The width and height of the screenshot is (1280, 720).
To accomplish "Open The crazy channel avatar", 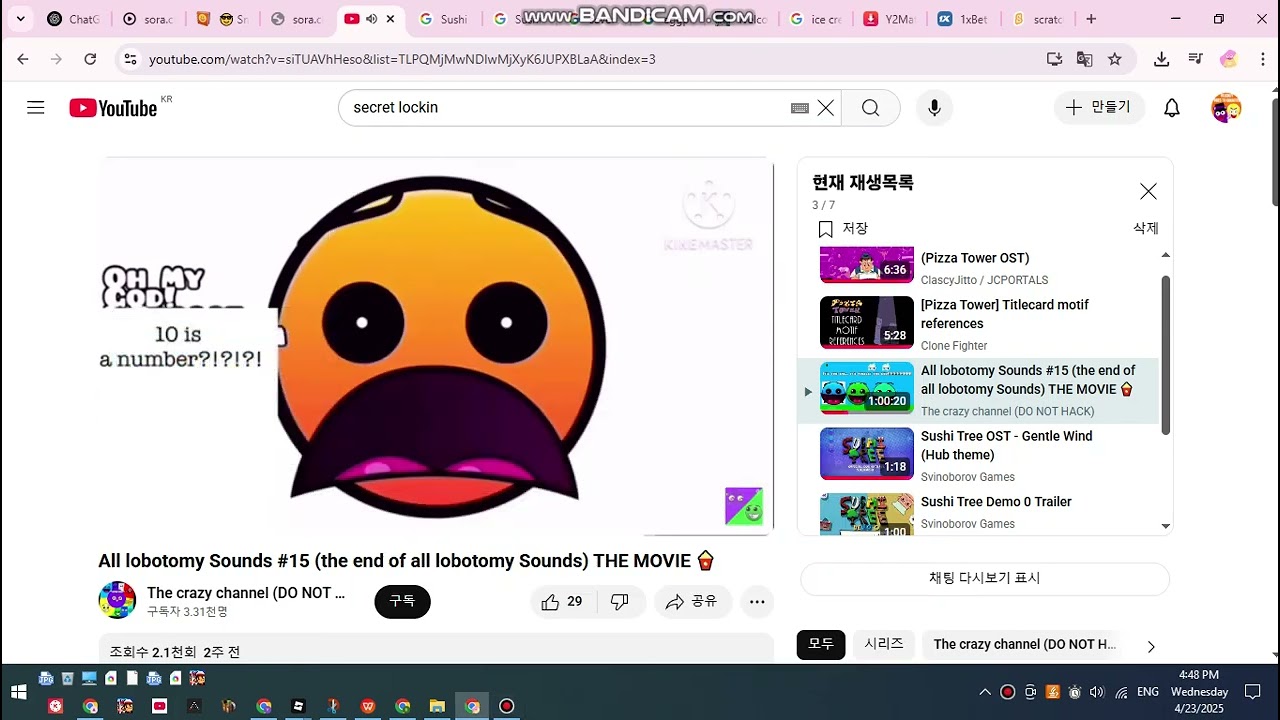I will point(117,600).
